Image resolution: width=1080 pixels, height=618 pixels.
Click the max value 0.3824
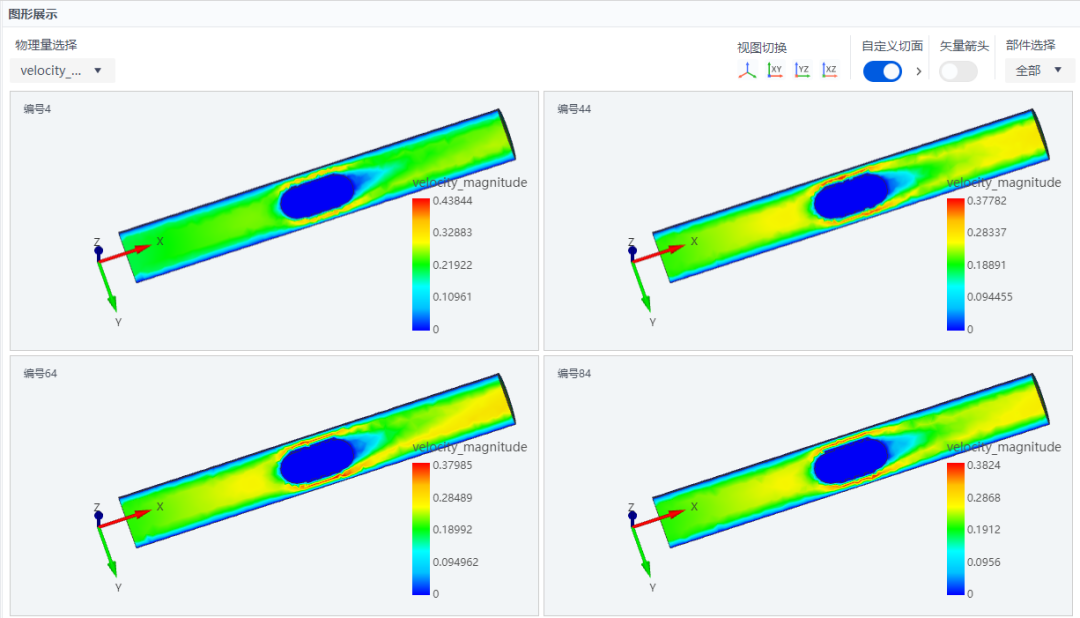[984, 465]
